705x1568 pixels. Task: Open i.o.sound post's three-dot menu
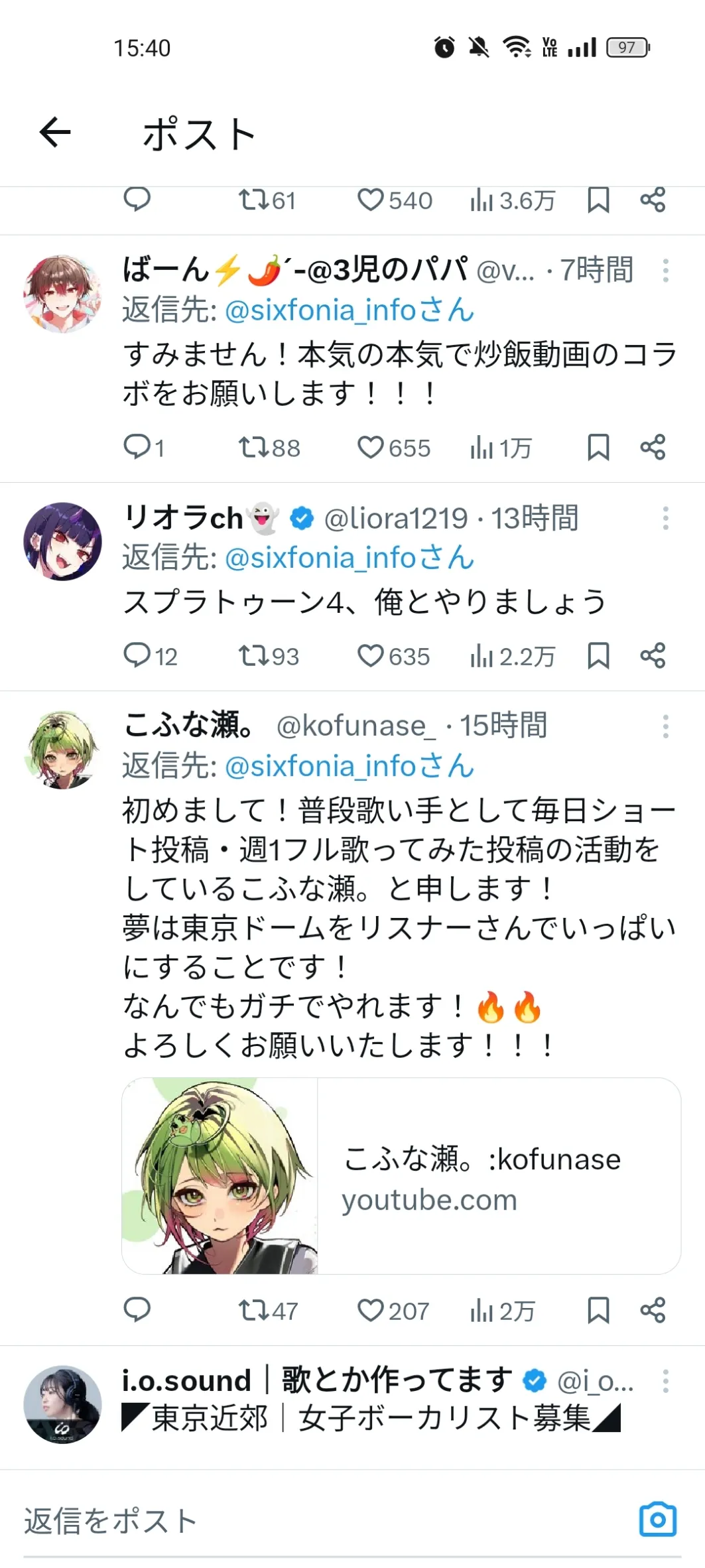(665, 1381)
